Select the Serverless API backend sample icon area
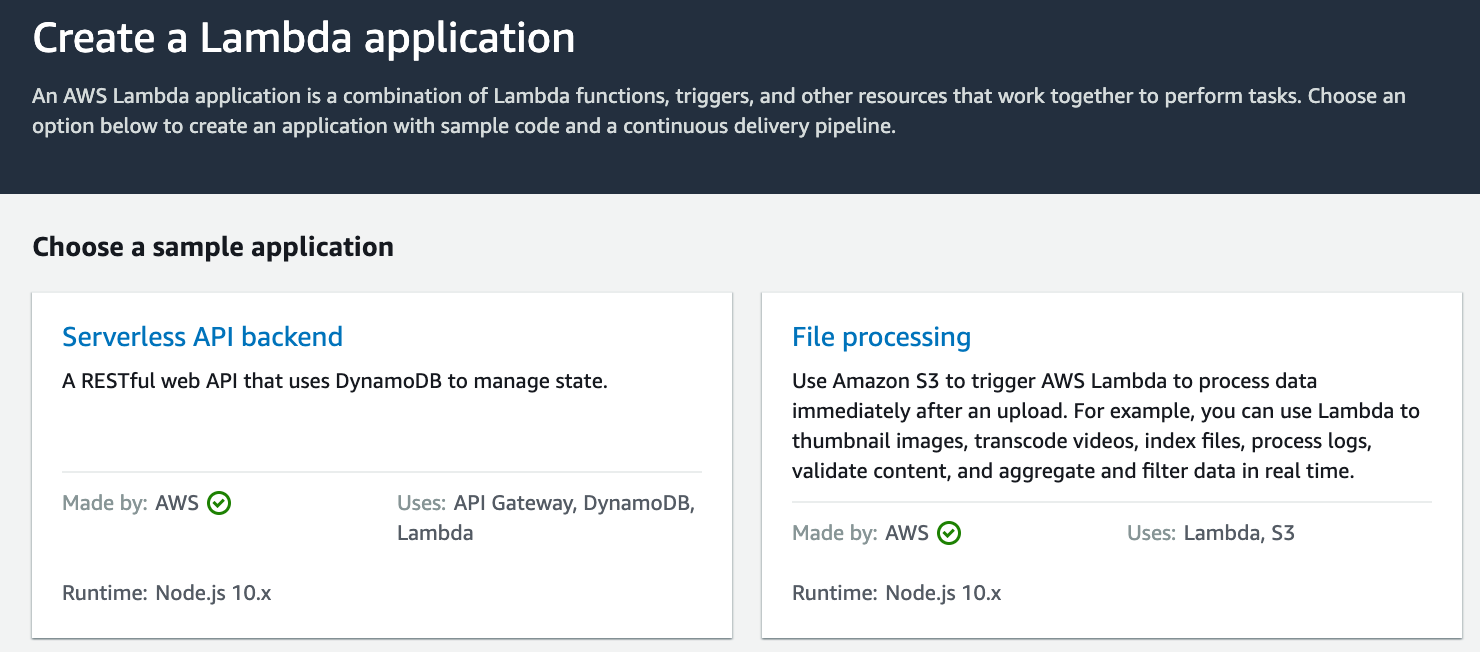This screenshot has width=1480, height=652. pyautogui.click(x=202, y=337)
